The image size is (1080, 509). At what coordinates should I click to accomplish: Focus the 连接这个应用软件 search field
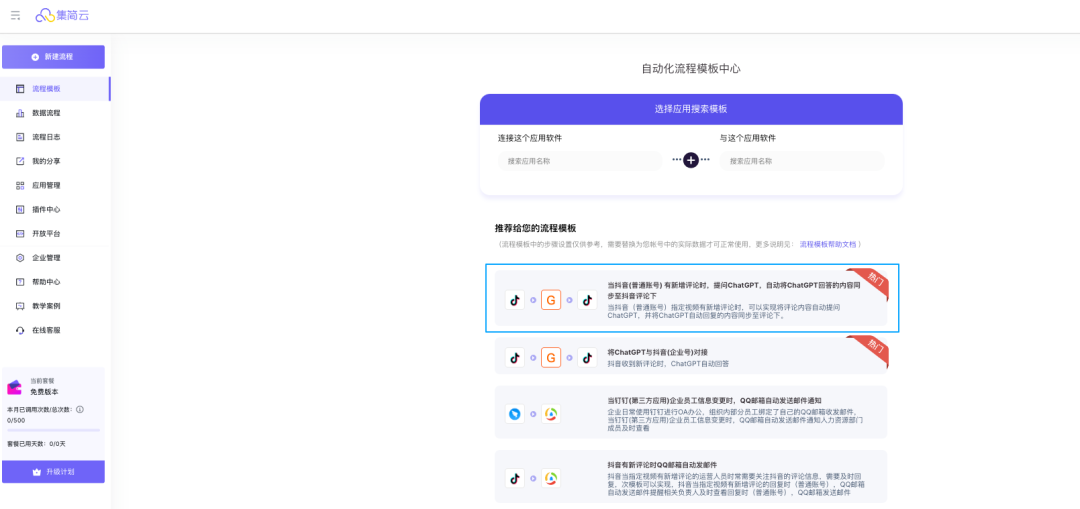(580, 161)
